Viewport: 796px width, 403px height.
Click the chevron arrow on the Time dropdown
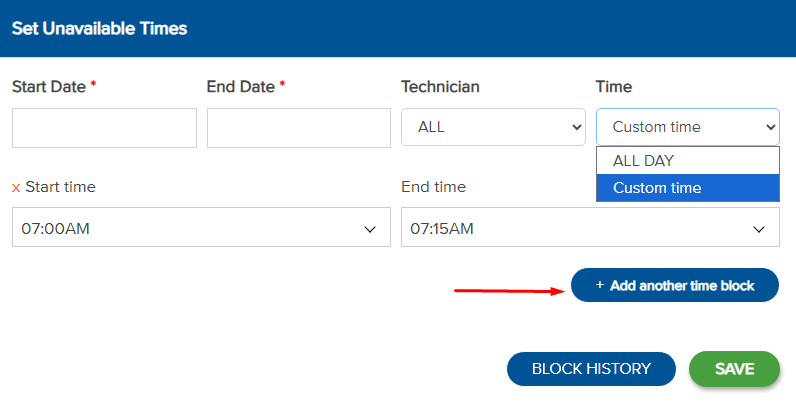point(770,127)
